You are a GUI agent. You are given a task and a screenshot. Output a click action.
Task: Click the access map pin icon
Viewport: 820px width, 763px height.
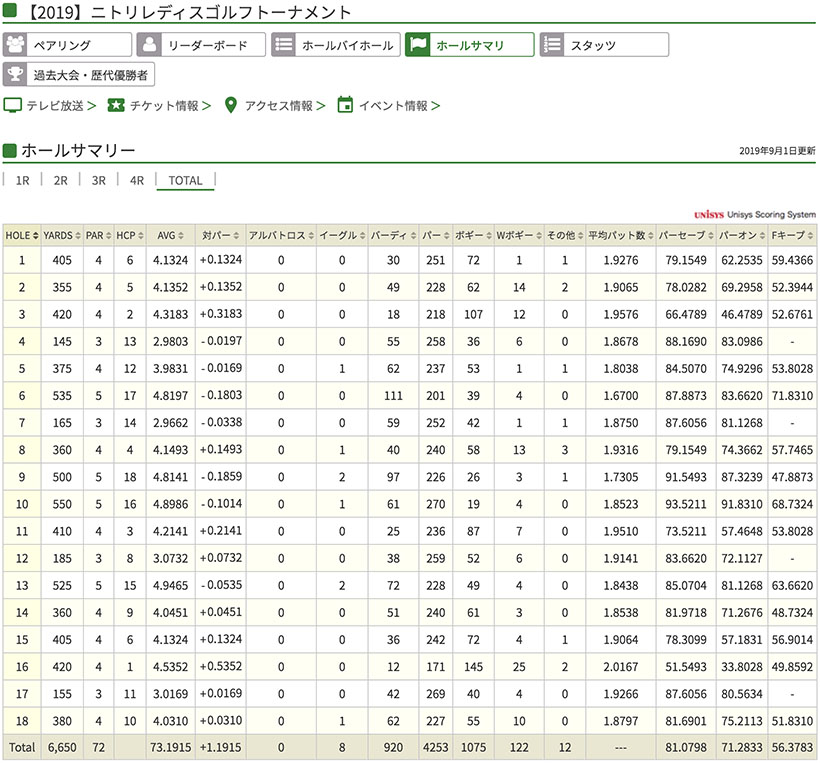[x=231, y=105]
